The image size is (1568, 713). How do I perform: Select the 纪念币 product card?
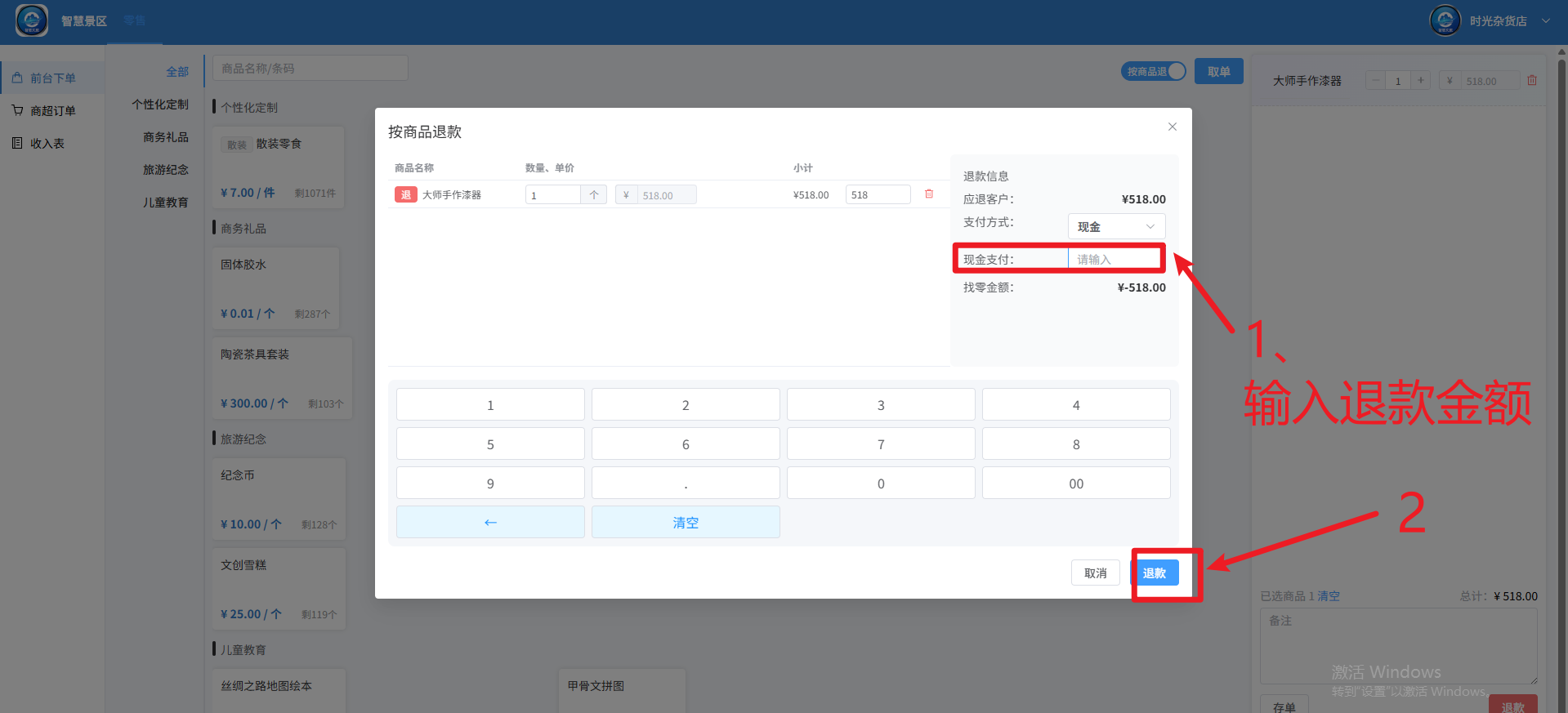pyautogui.click(x=279, y=499)
